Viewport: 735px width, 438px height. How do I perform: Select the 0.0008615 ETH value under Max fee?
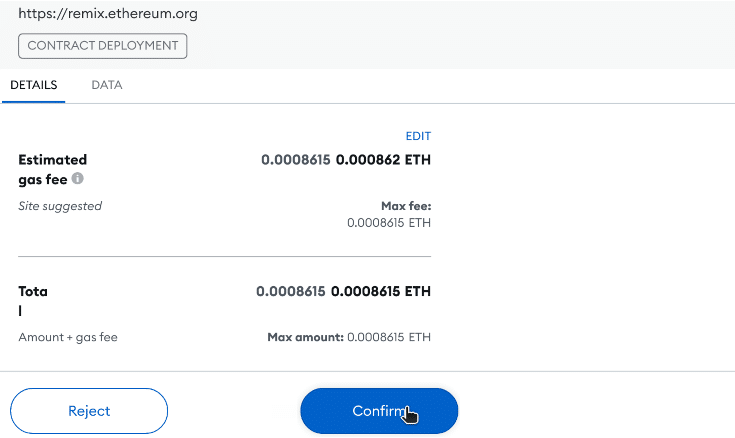(389, 223)
